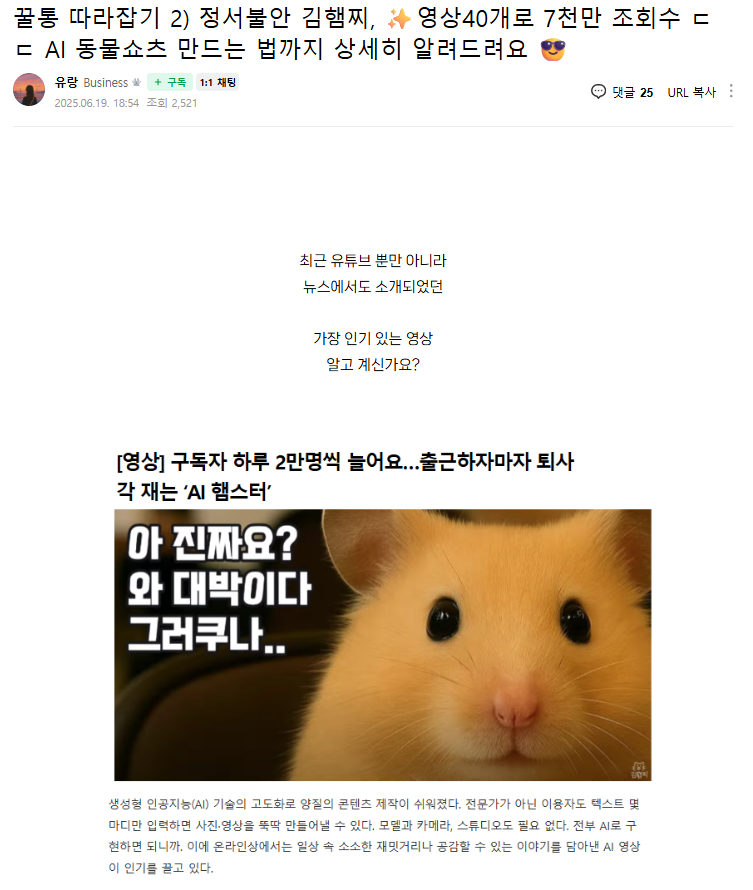Copy link with URL 복사
This screenshot has height=890, width=753.
[692, 92]
